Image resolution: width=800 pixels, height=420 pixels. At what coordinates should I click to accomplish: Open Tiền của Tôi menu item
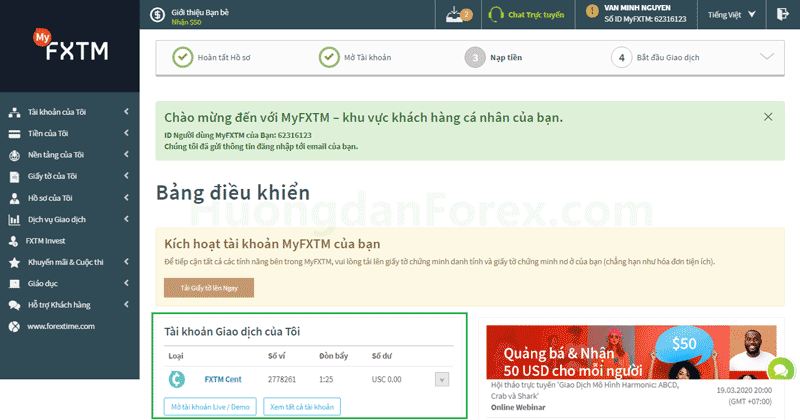48,134
